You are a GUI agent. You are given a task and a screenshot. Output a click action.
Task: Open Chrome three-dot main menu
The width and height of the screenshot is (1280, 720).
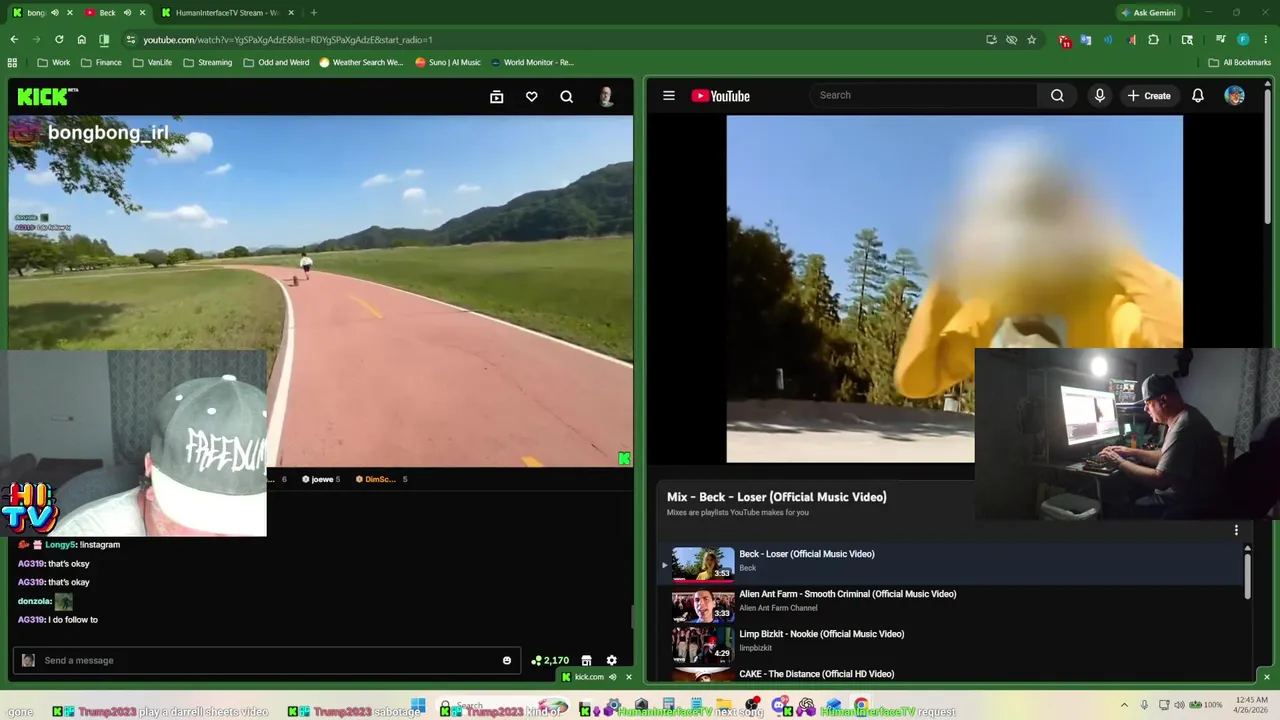[1266, 40]
